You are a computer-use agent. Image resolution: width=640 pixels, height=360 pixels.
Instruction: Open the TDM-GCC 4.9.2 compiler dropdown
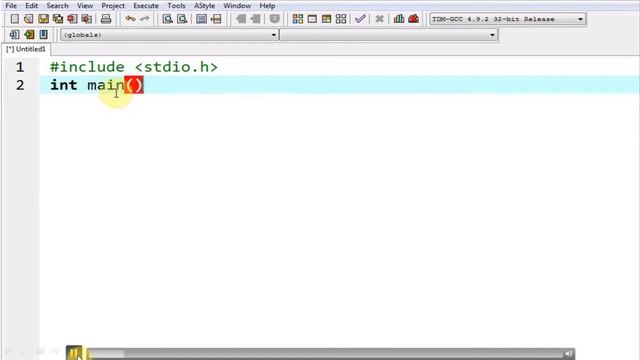click(508, 19)
